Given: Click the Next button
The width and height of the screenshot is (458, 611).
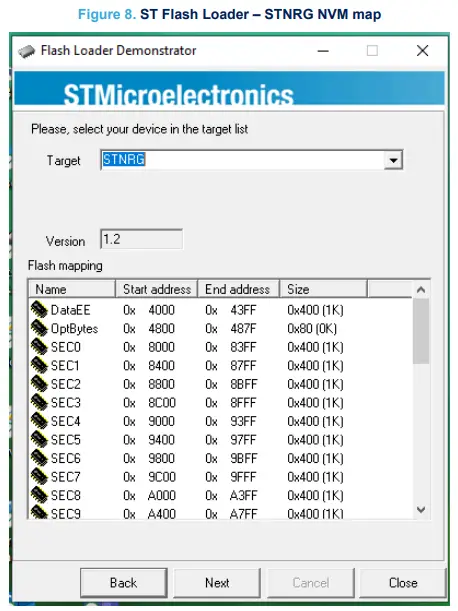Looking at the screenshot, I should [217, 583].
